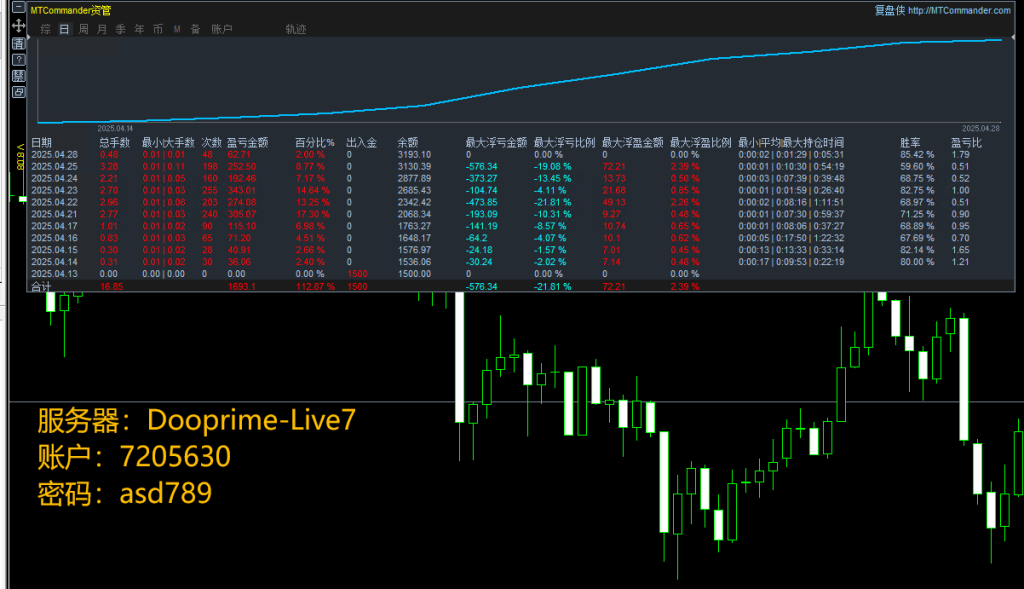The height and width of the screenshot is (589, 1024).
Task: Select the 2025.04.25 row date
Action: [x=54, y=167]
